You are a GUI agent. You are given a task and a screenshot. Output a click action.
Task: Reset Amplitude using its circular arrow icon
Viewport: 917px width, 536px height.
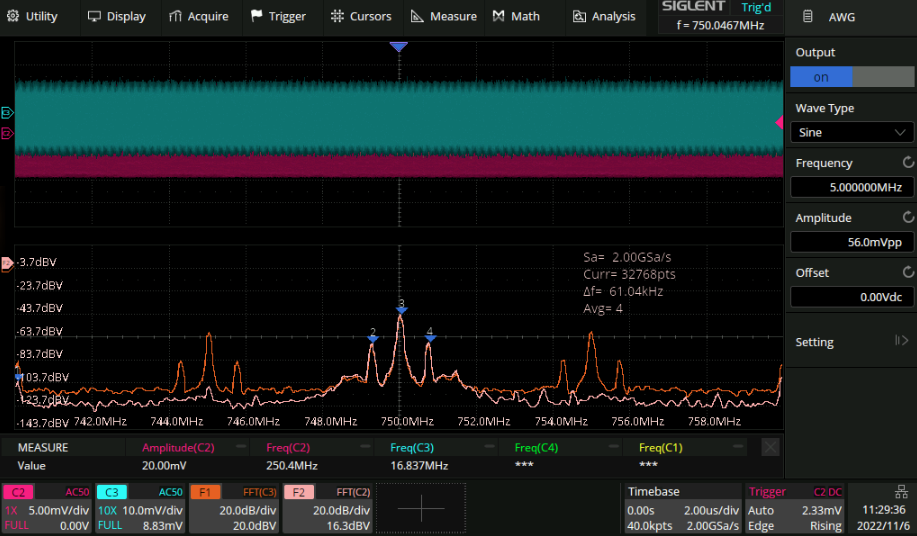click(x=908, y=217)
